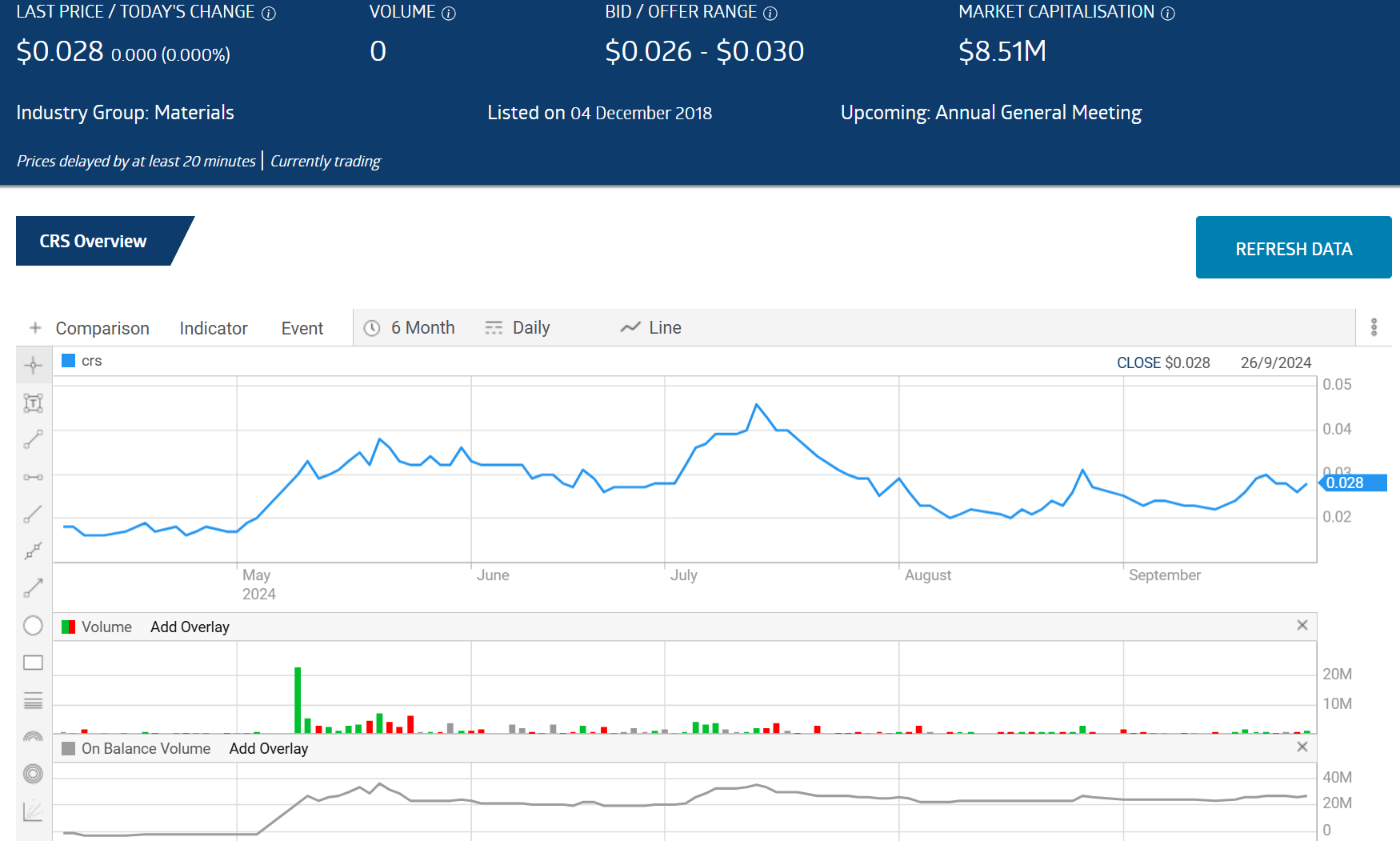The image size is (1400, 841).
Task: Select the crosshair cursor tool
Action: point(33,366)
